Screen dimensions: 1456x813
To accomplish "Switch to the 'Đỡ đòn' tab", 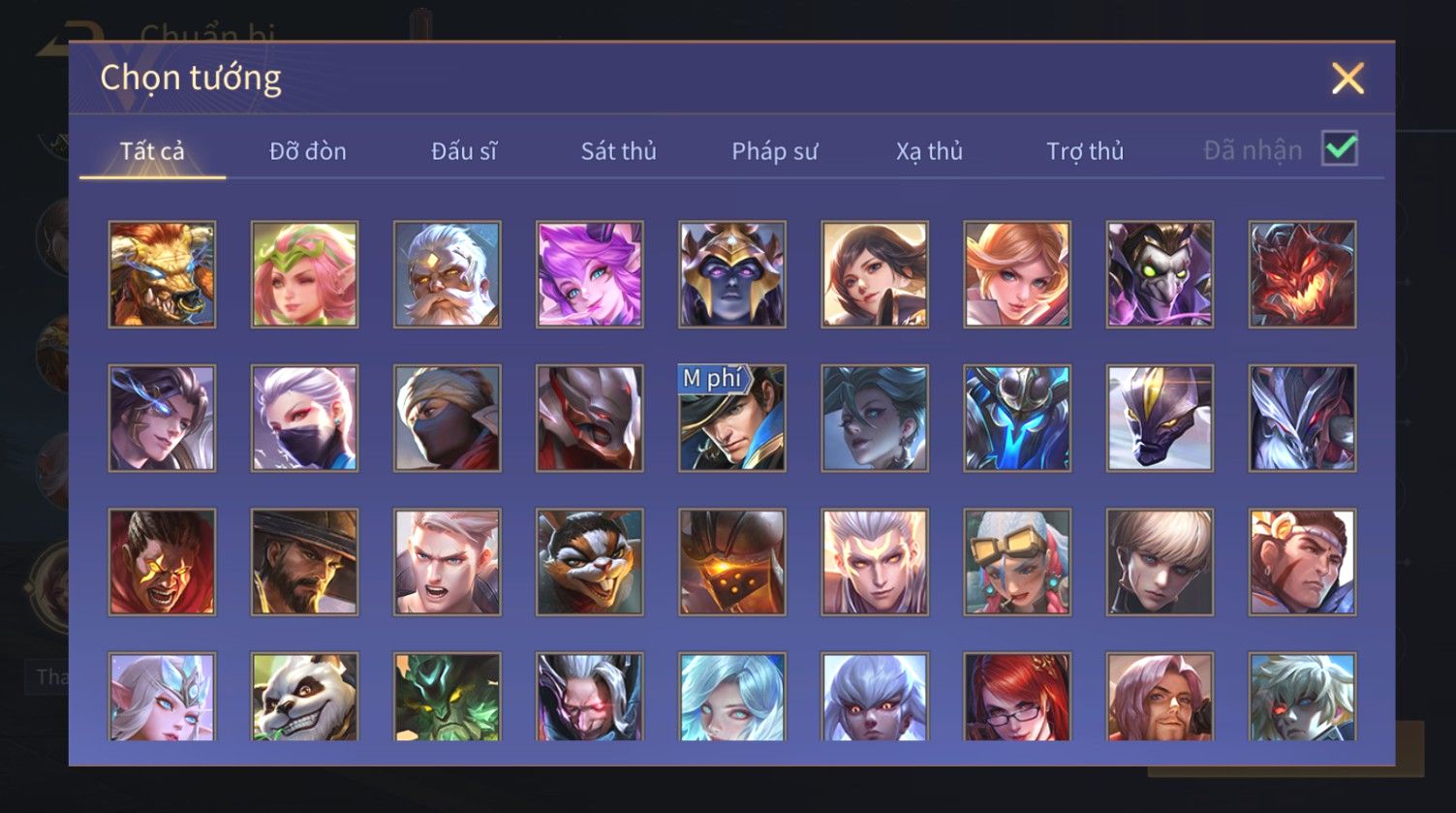I will (308, 151).
